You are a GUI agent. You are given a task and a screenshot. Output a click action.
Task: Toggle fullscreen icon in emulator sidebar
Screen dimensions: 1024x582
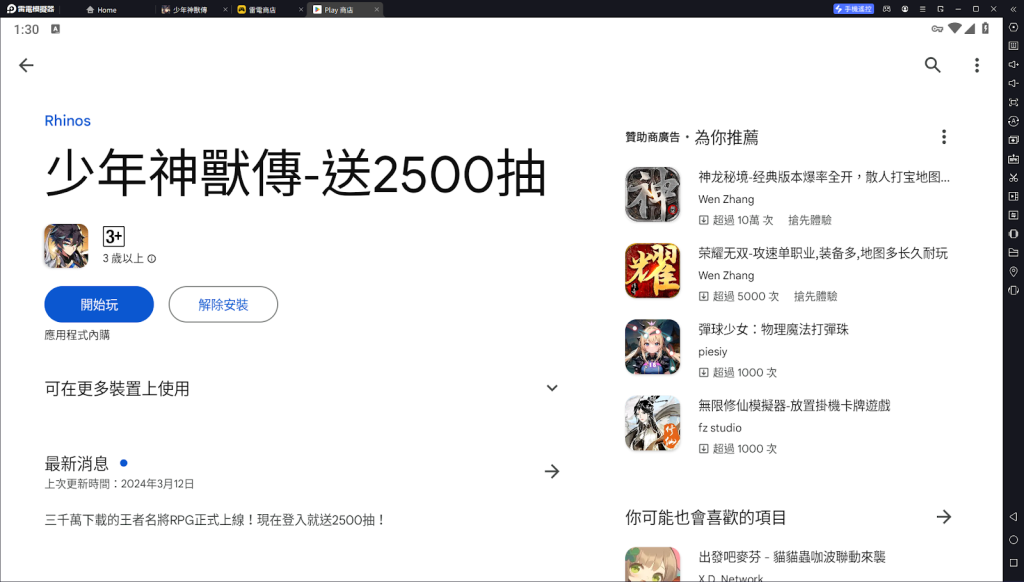click(1014, 102)
